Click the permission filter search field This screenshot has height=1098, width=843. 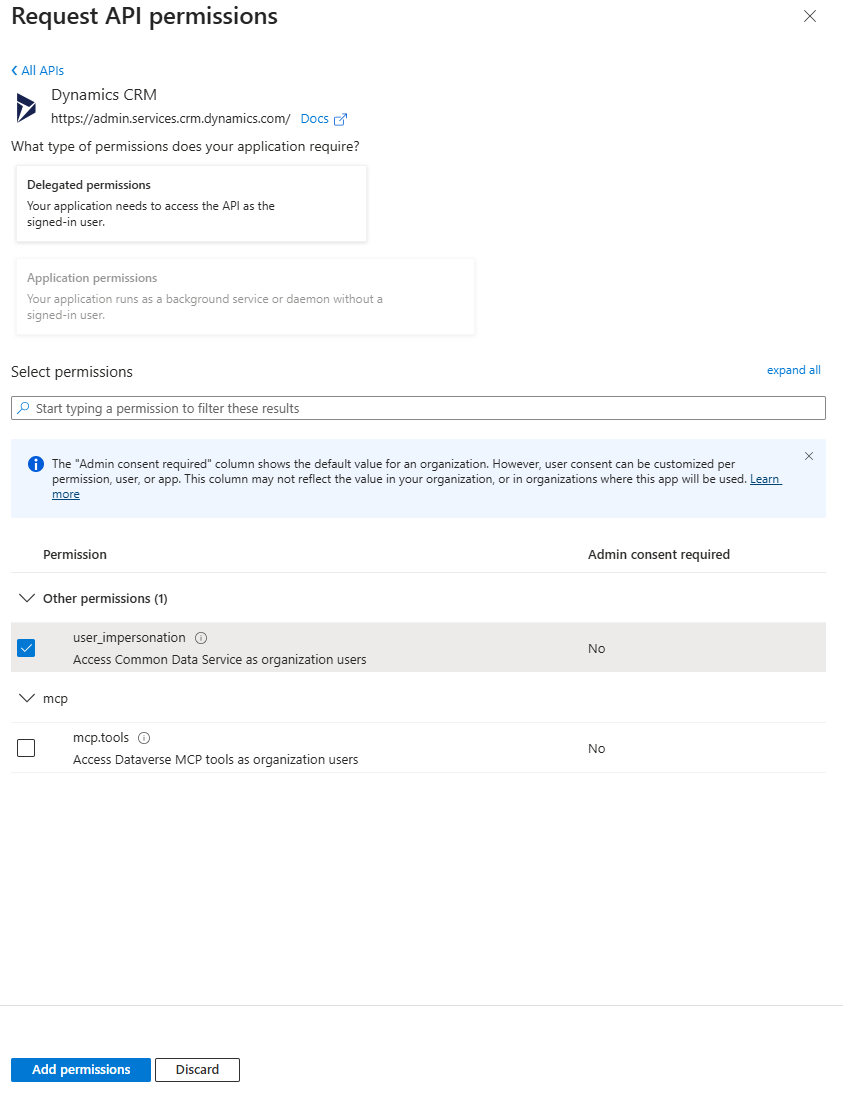click(x=420, y=409)
